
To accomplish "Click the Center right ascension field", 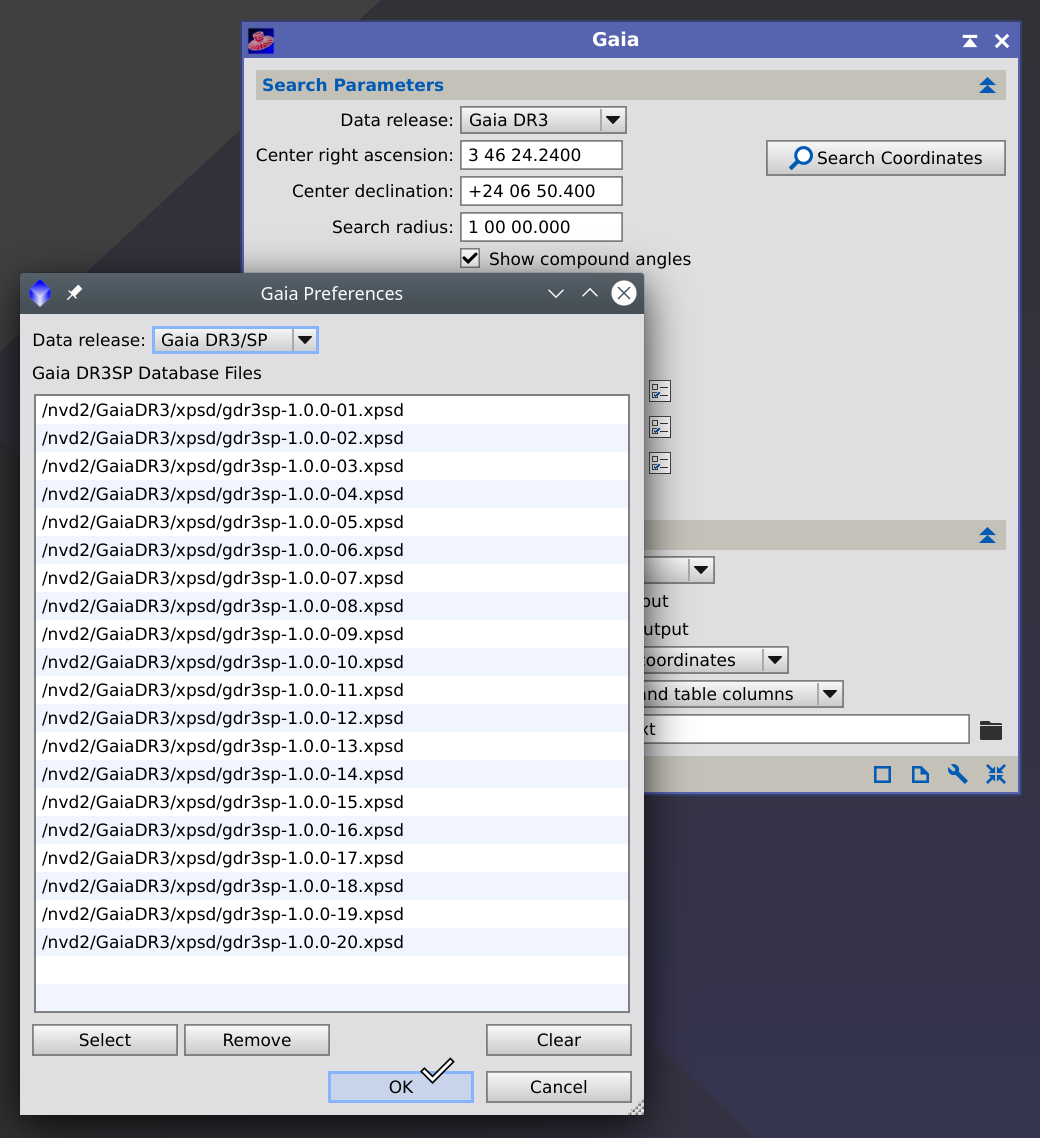I will pyautogui.click(x=541, y=155).
